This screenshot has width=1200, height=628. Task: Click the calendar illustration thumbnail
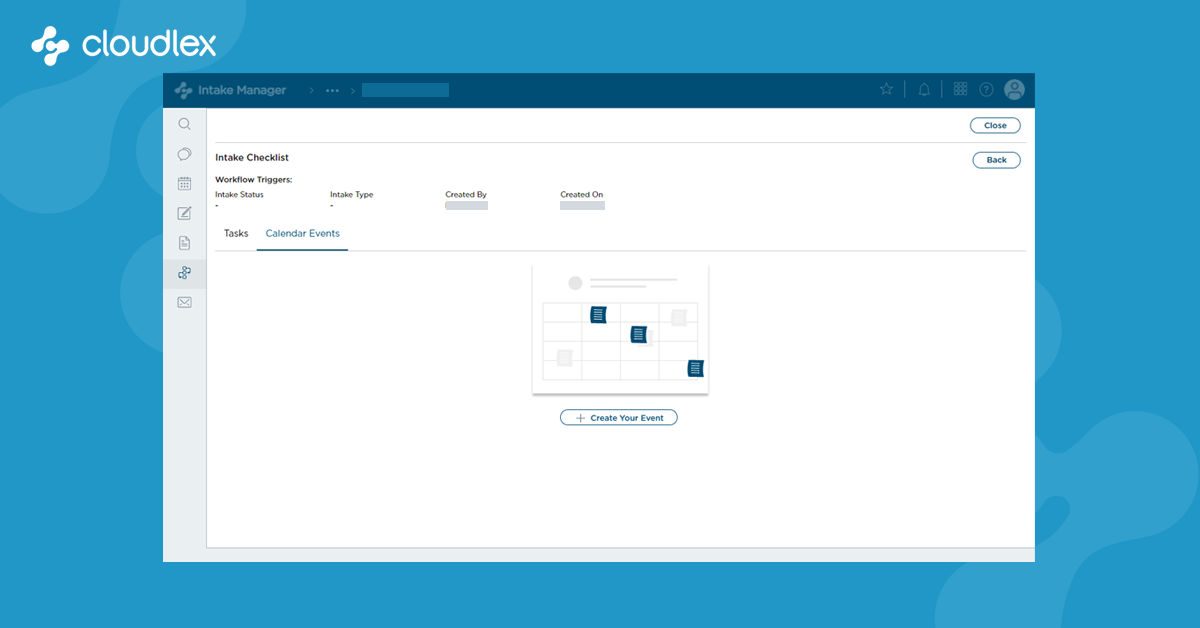620,329
